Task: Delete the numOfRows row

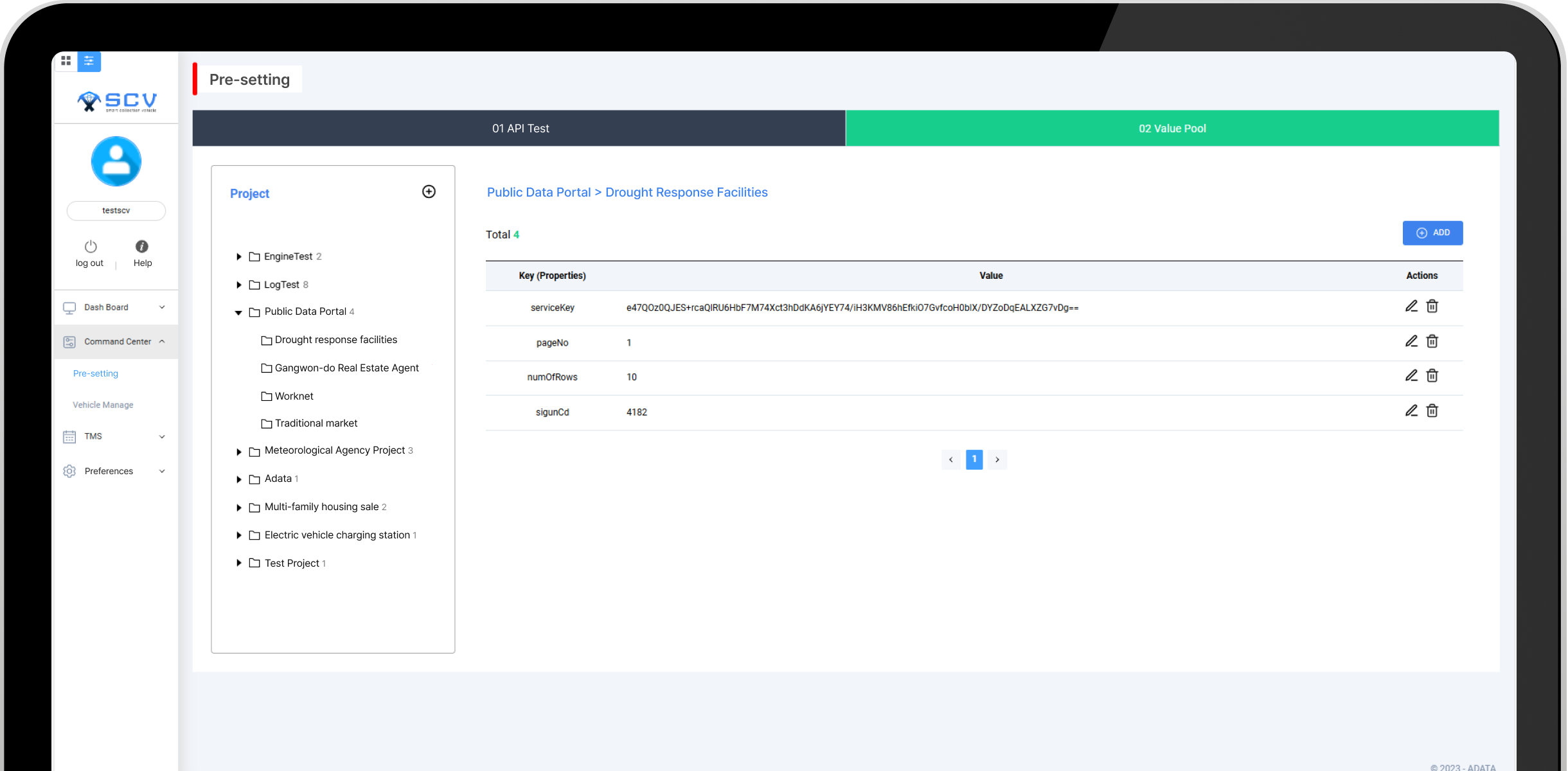Action: point(1432,375)
